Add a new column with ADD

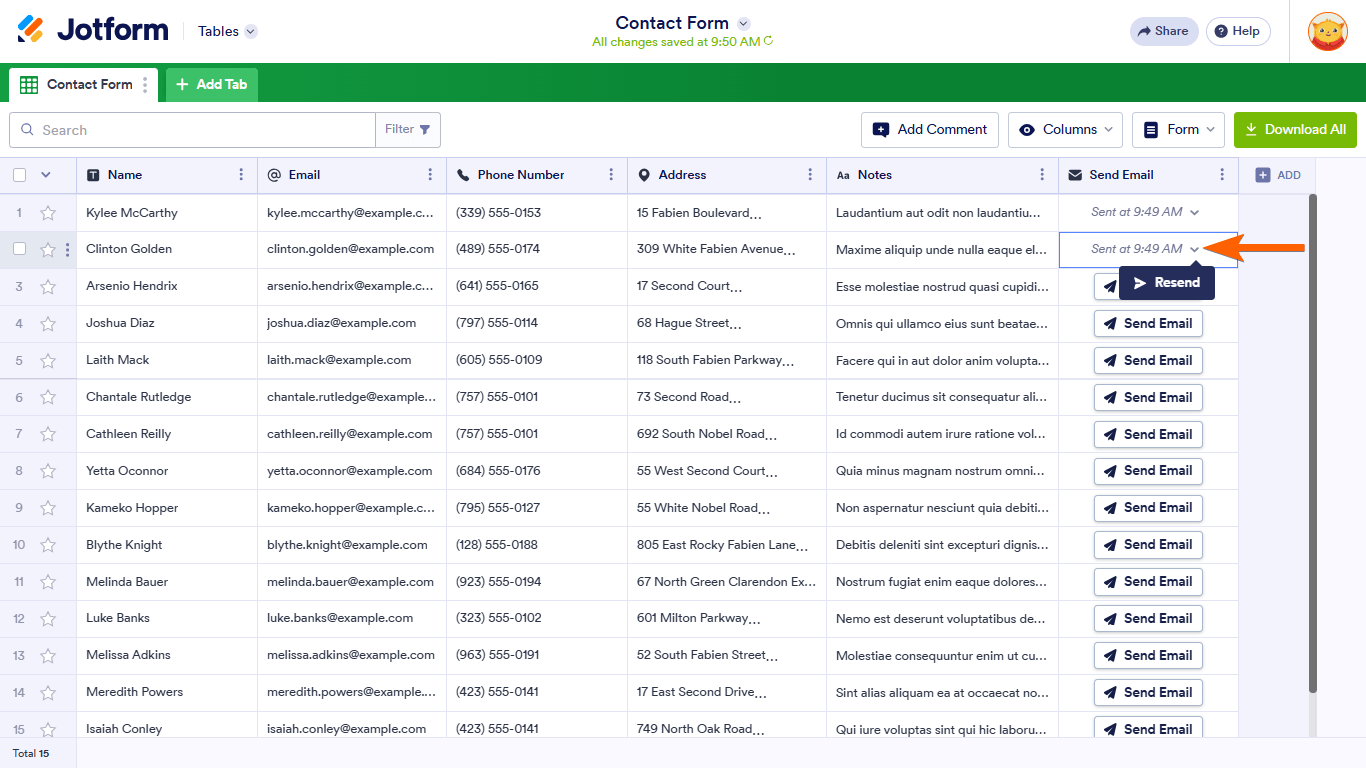(x=1278, y=175)
